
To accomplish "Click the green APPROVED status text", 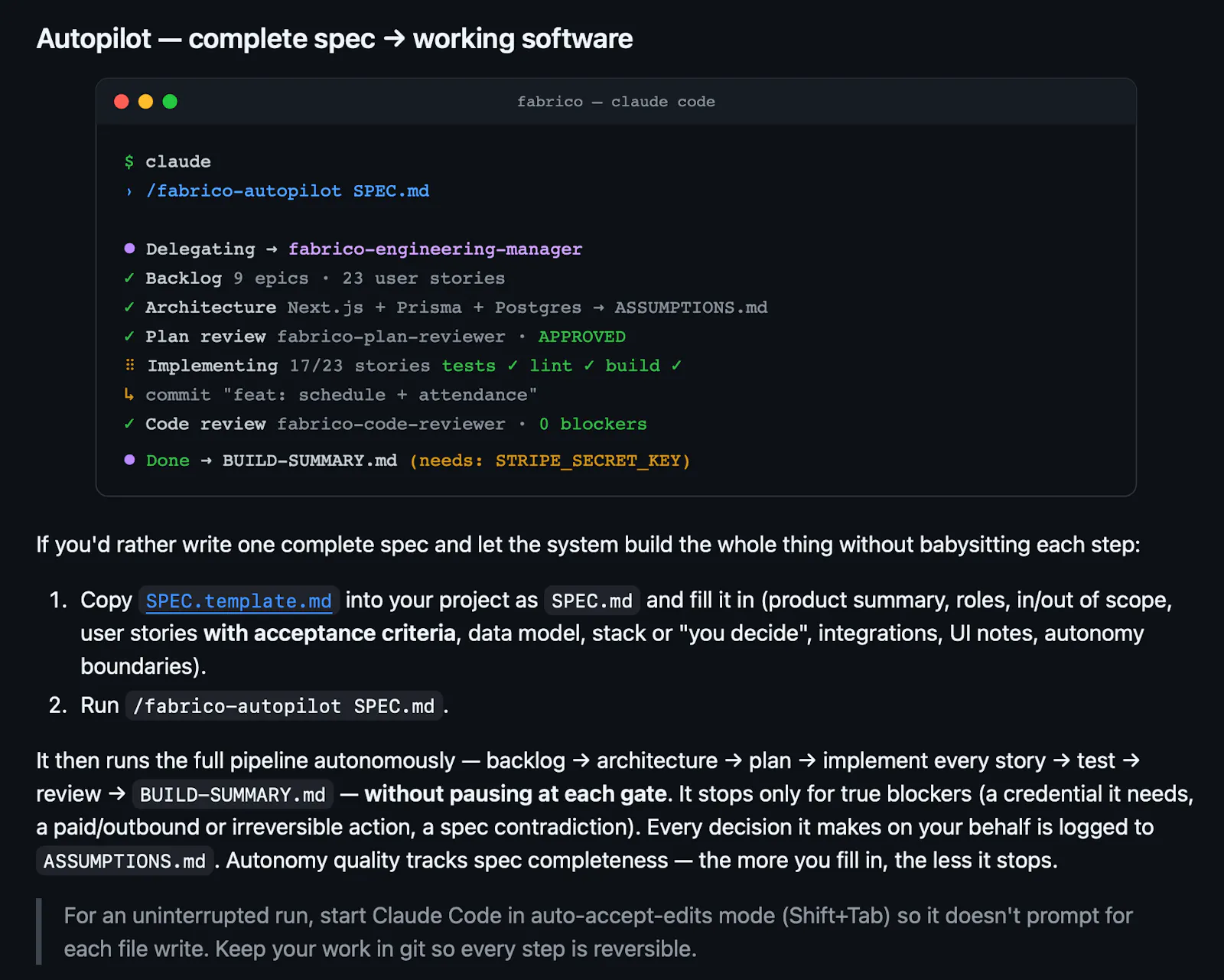I will pos(582,337).
